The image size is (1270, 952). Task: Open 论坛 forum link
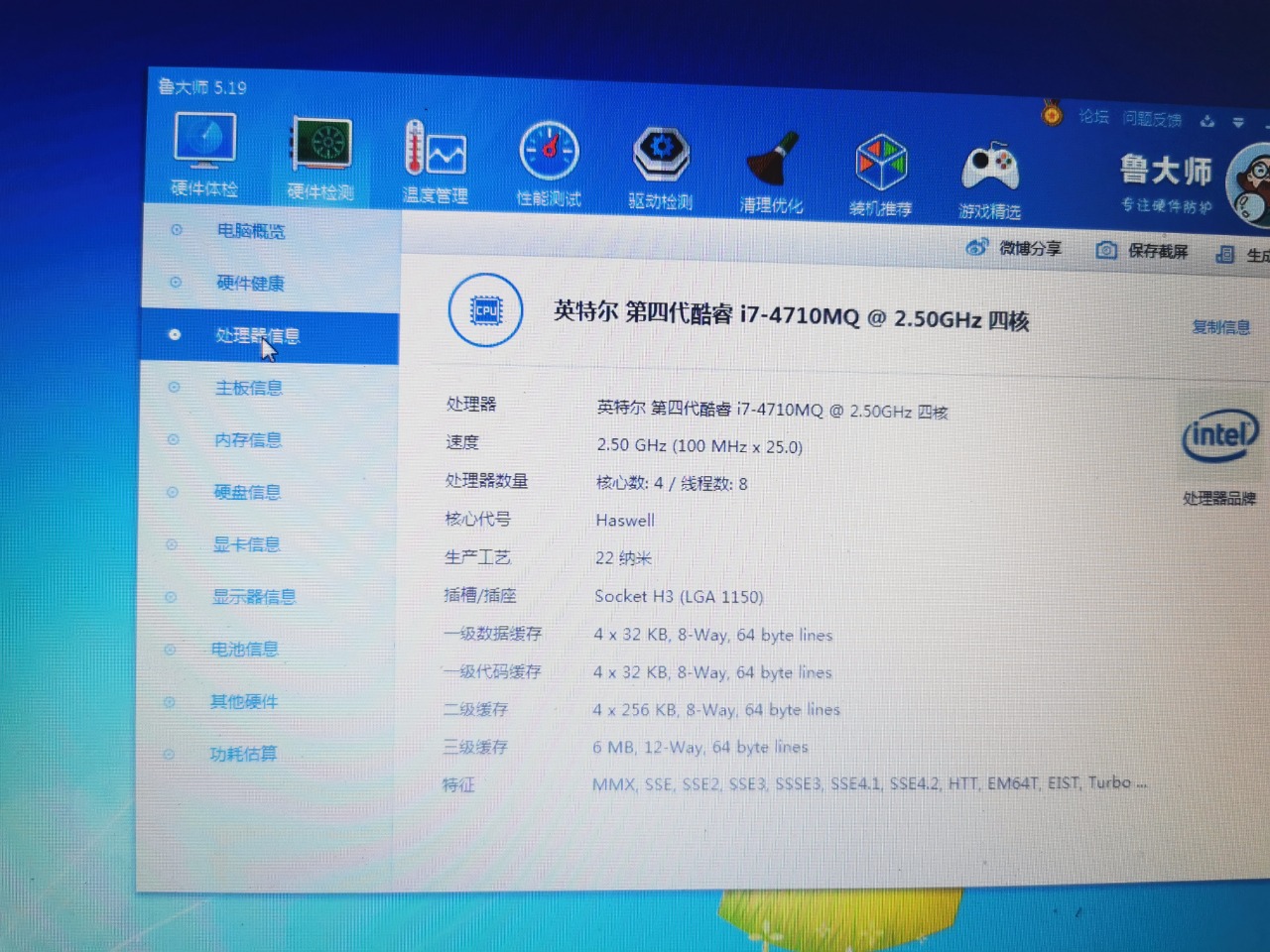pos(1093,116)
